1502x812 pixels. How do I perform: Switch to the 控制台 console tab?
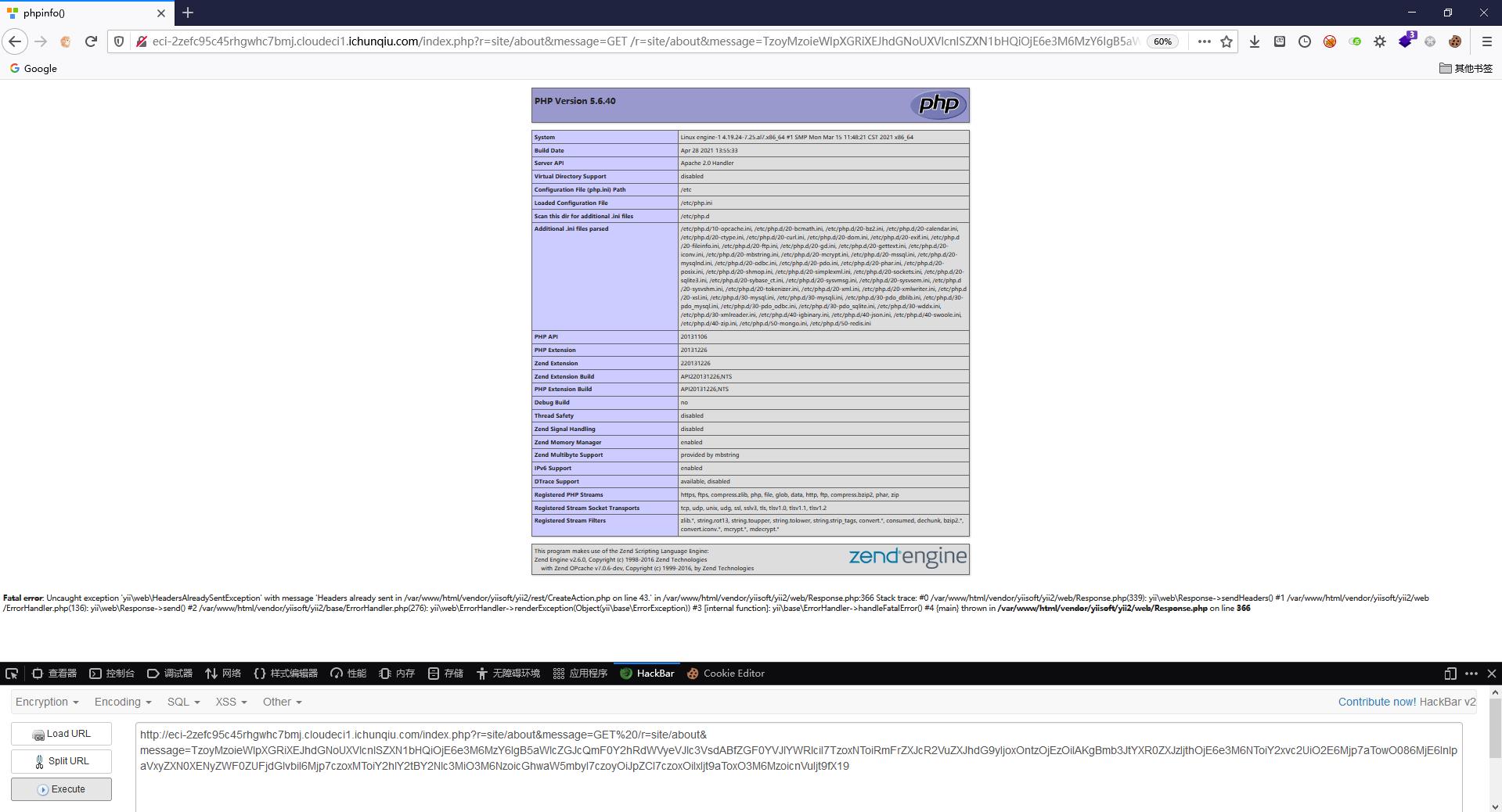[112, 674]
